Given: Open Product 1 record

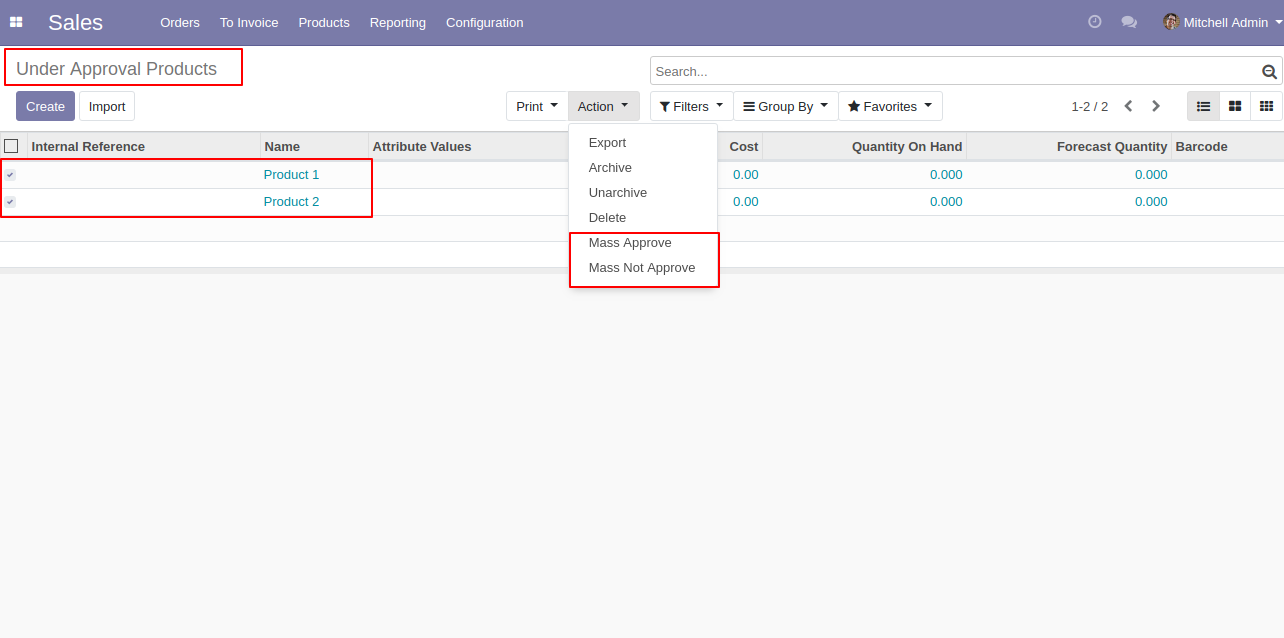Looking at the screenshot, I should point(292,175).
